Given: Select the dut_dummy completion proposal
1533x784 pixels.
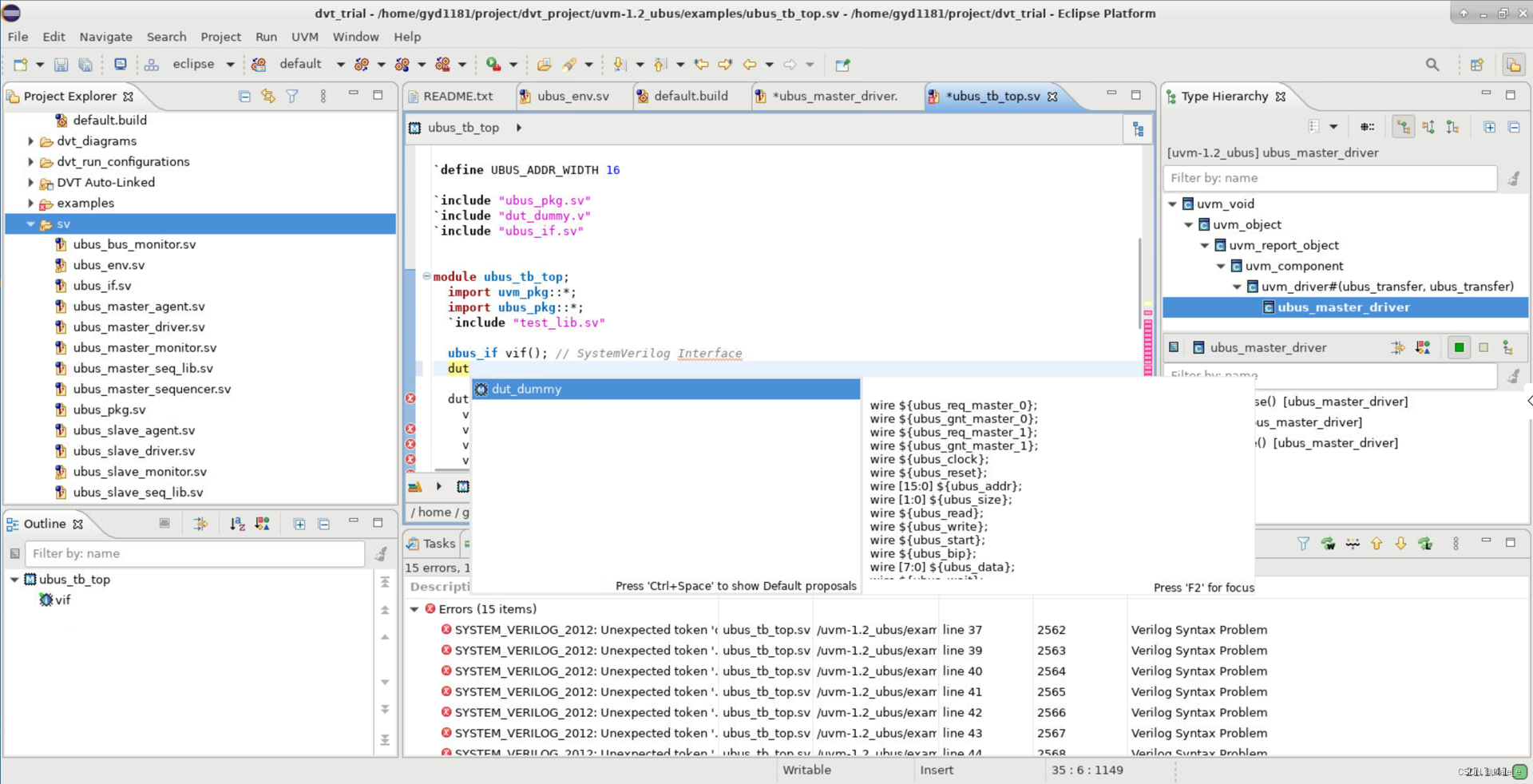Looking at the screenshot, I should tap(666, 389).
